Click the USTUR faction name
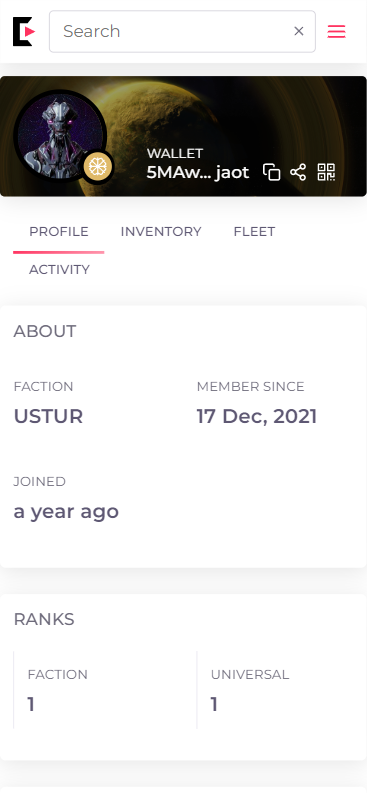This screenshot has height=793, width=367. point(48,416)
